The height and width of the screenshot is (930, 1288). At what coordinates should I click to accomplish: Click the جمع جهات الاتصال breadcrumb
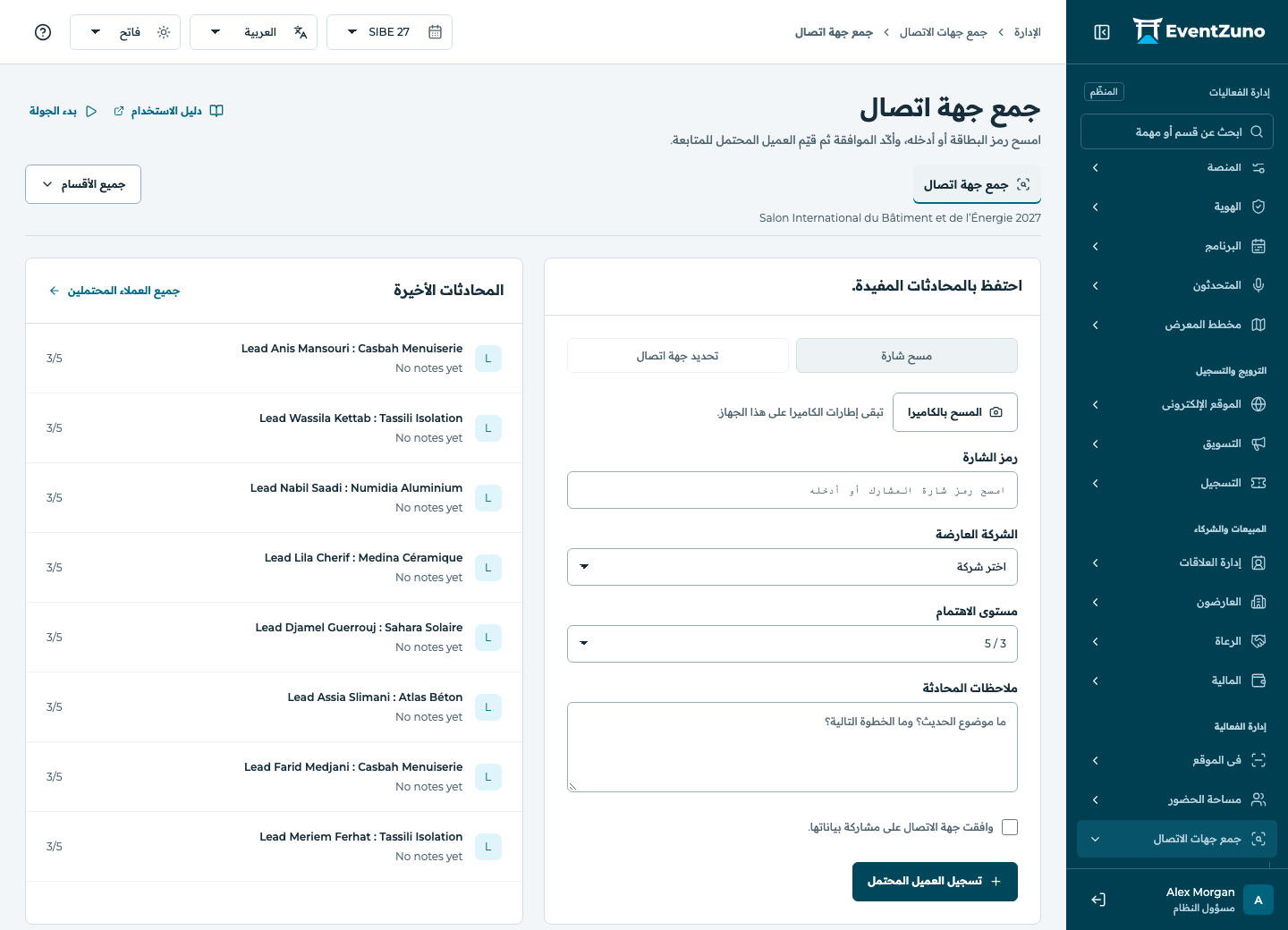(x=944, y=32)
